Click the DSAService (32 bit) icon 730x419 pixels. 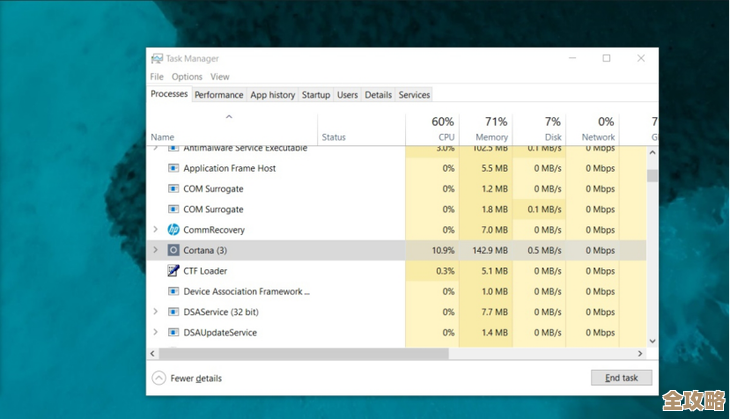[x=173, y=312]
